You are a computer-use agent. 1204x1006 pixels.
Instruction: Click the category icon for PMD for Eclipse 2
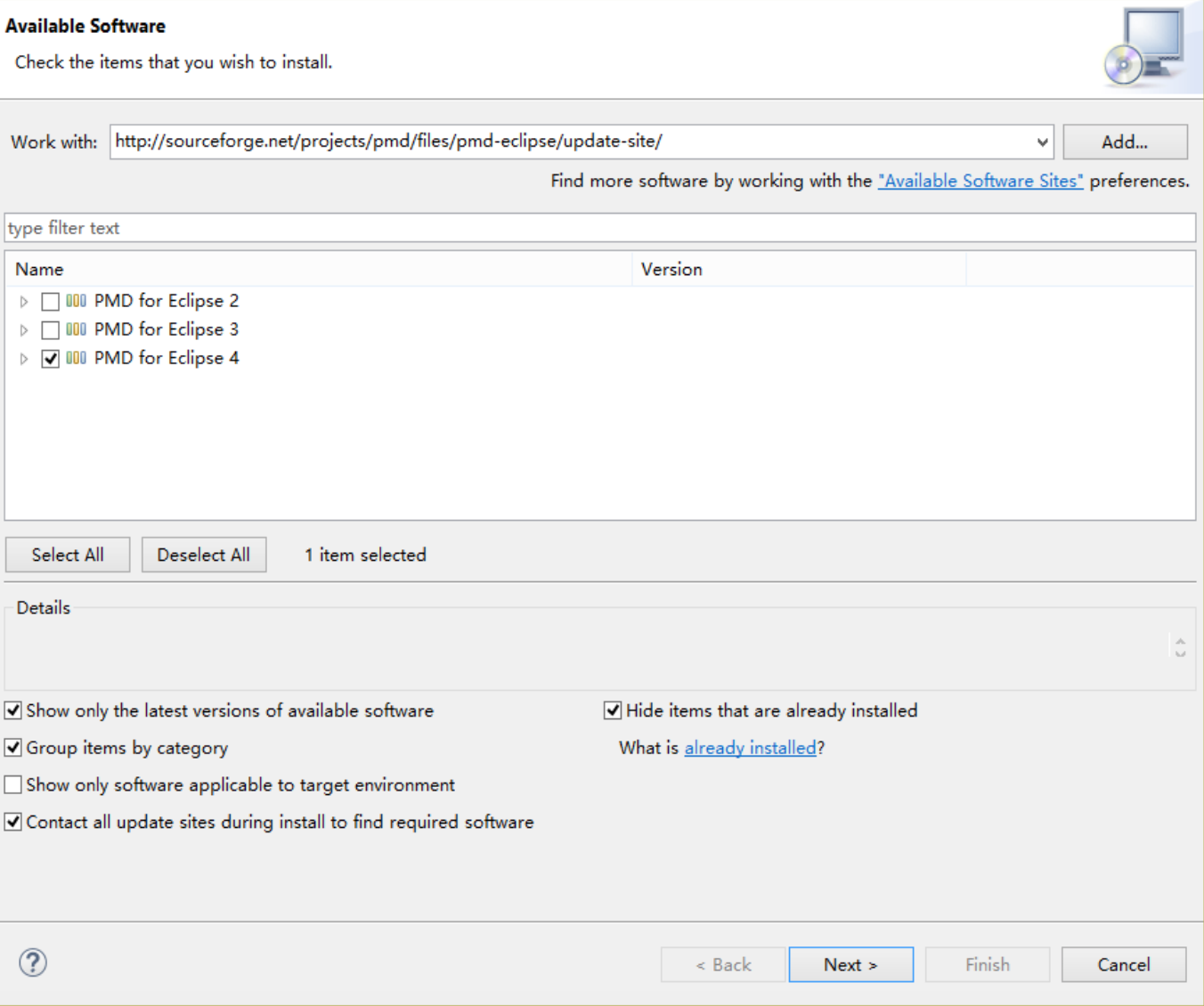pos(77,301)
